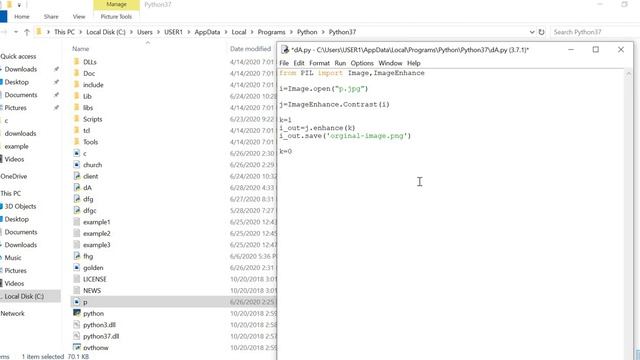Sort files by Name column
This screenshot has height=360, width=640.
click(x=80, y=49)
